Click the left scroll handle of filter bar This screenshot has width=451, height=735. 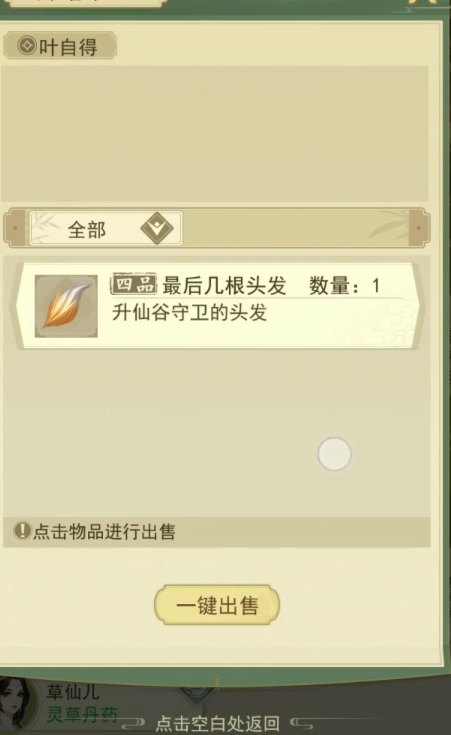[15, 228]
